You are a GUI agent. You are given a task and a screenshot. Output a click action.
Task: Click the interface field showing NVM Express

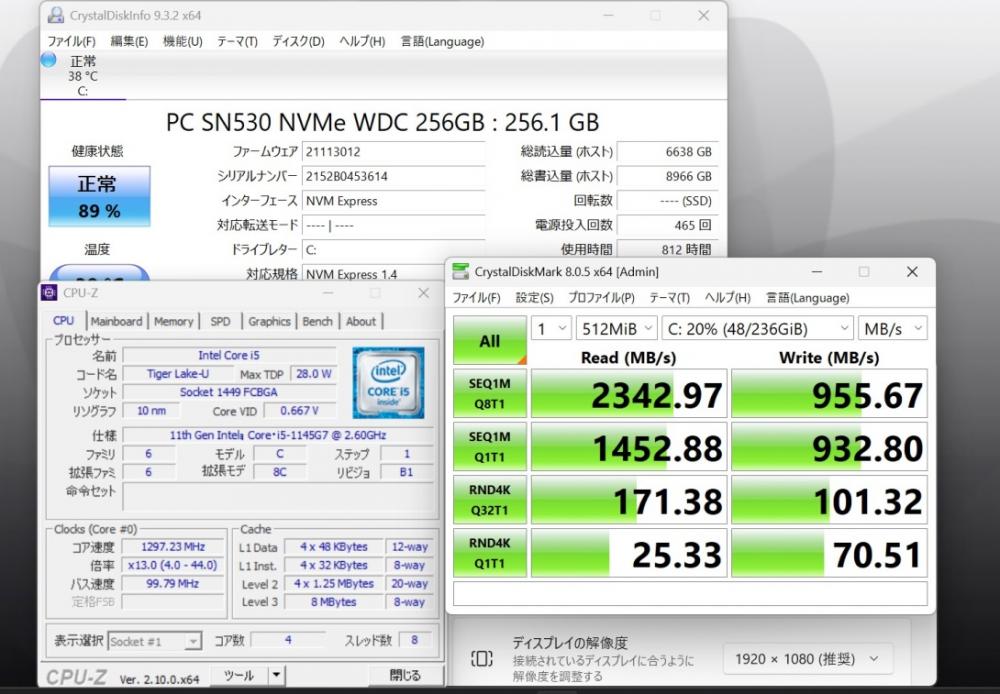coord(393,201)
